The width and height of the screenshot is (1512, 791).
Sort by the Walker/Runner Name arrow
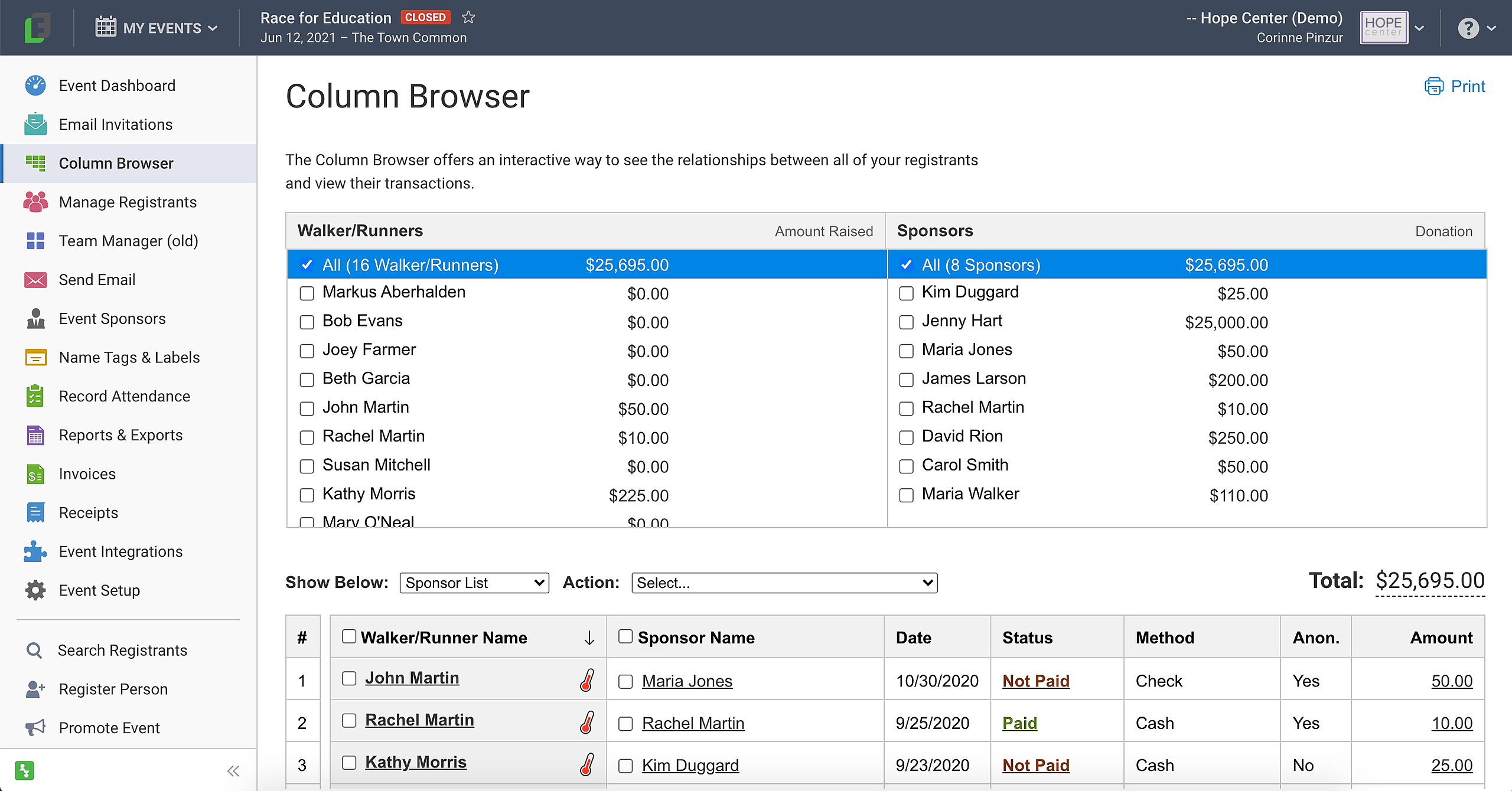coord(589,638)
